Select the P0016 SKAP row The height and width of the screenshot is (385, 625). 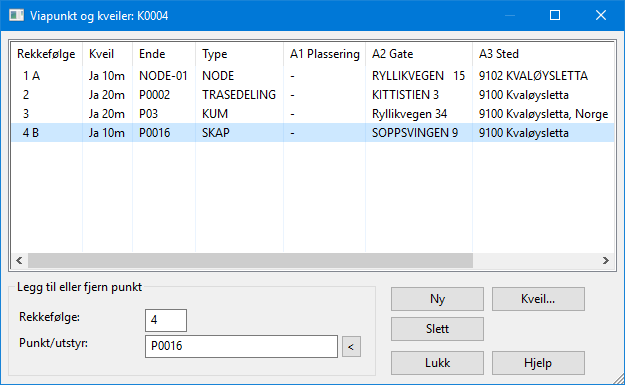[312, 133]
